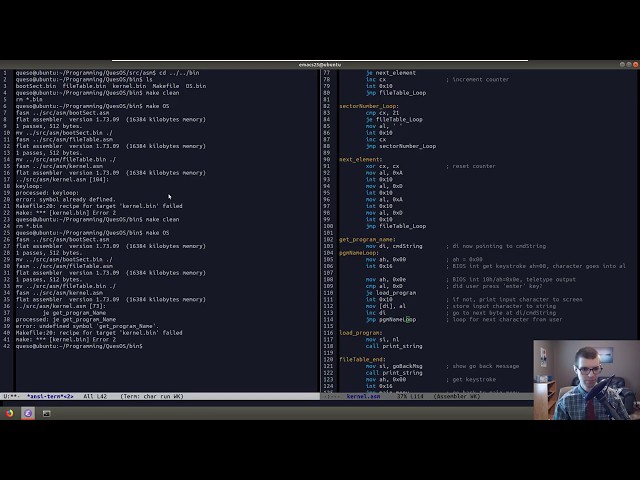Screen dimensions: 640x480
Task: Click 'make OS' on terminal line 6
Action: (158, 106)
